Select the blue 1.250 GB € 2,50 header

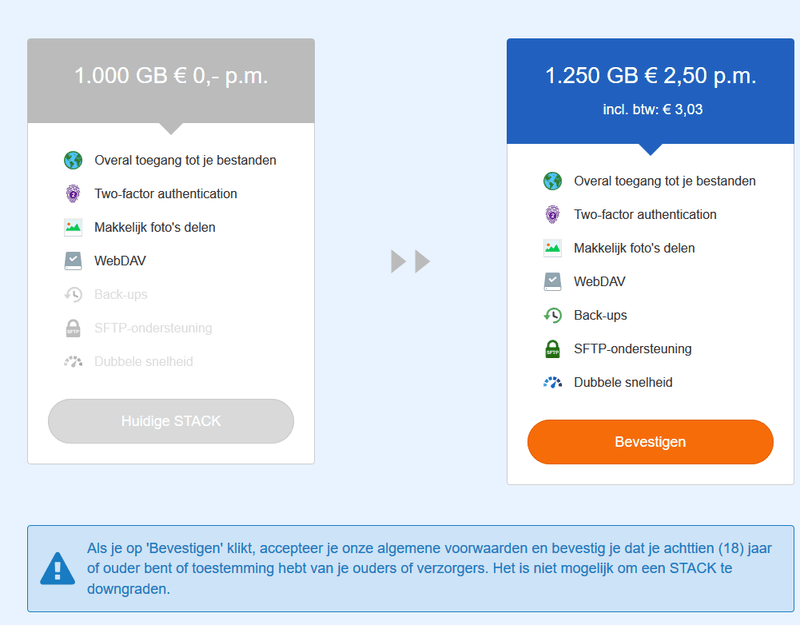pyautogui.click(x=650, y=76)
